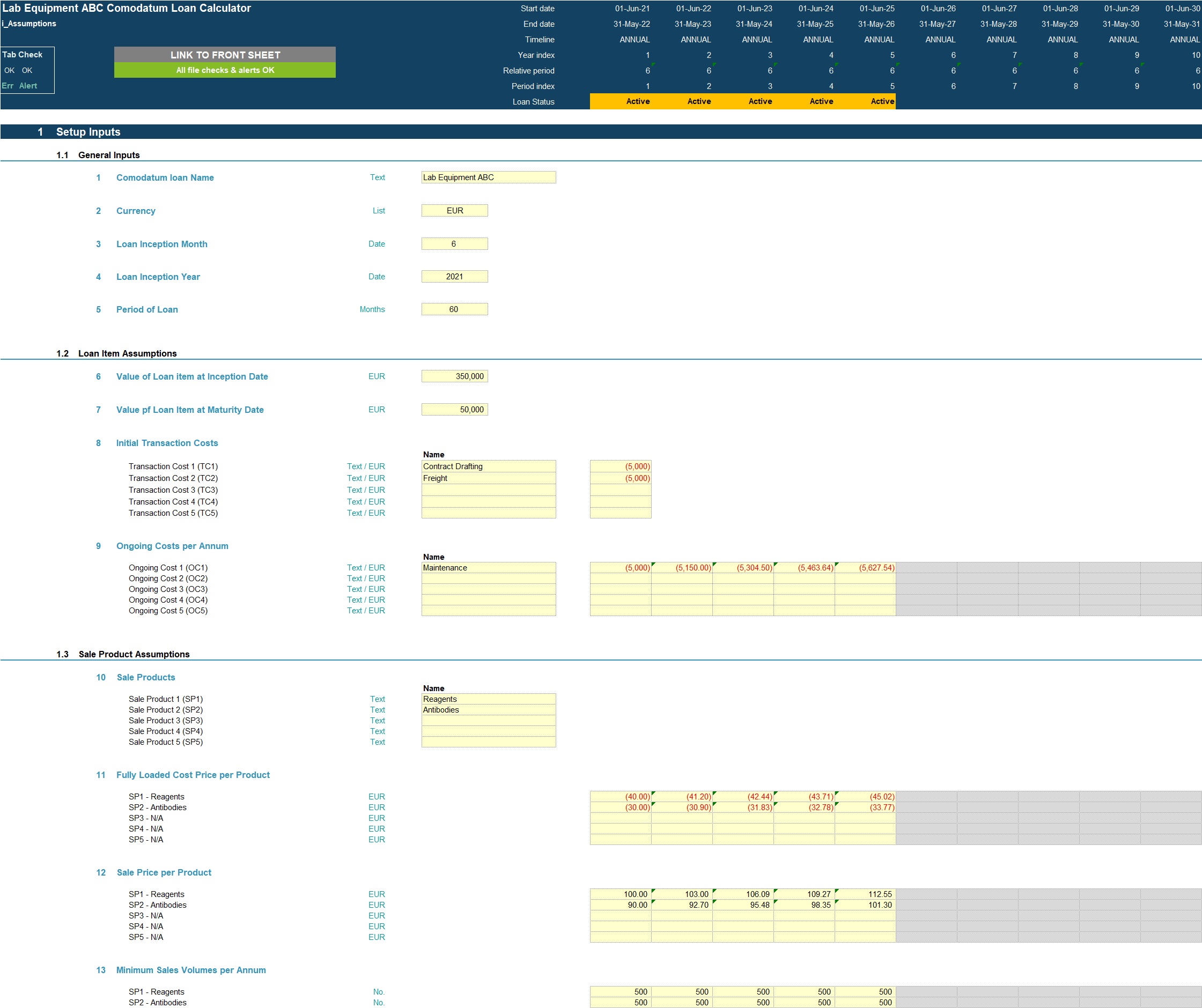Click end date 31-May-26 header cell
The width and height of the screenshot is (1202, 1008).
coord(876,24)
